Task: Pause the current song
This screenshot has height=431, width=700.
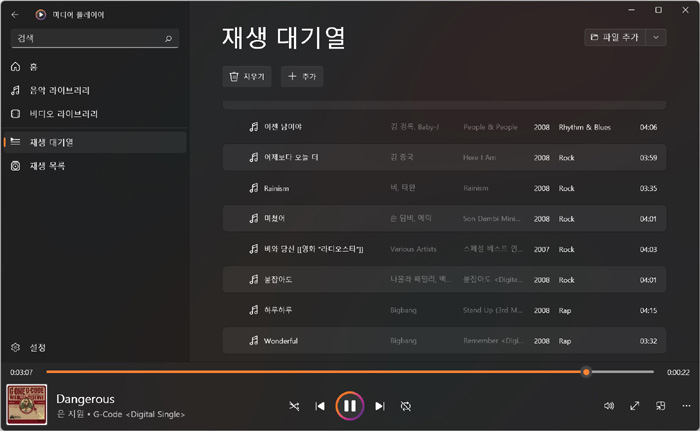Action: (x=350, y=406)
